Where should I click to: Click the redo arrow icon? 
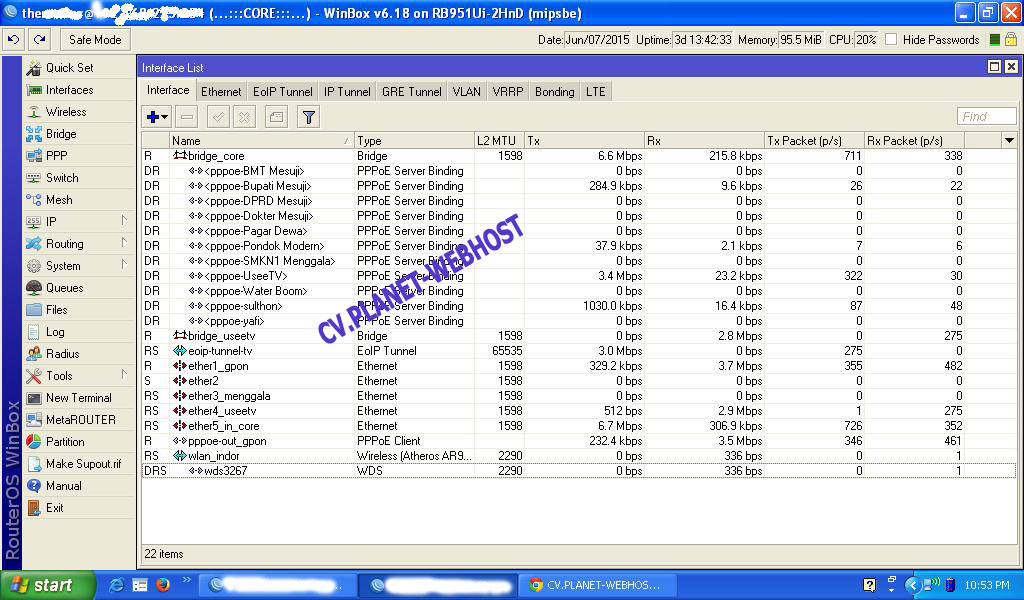(x=39, y=40)
